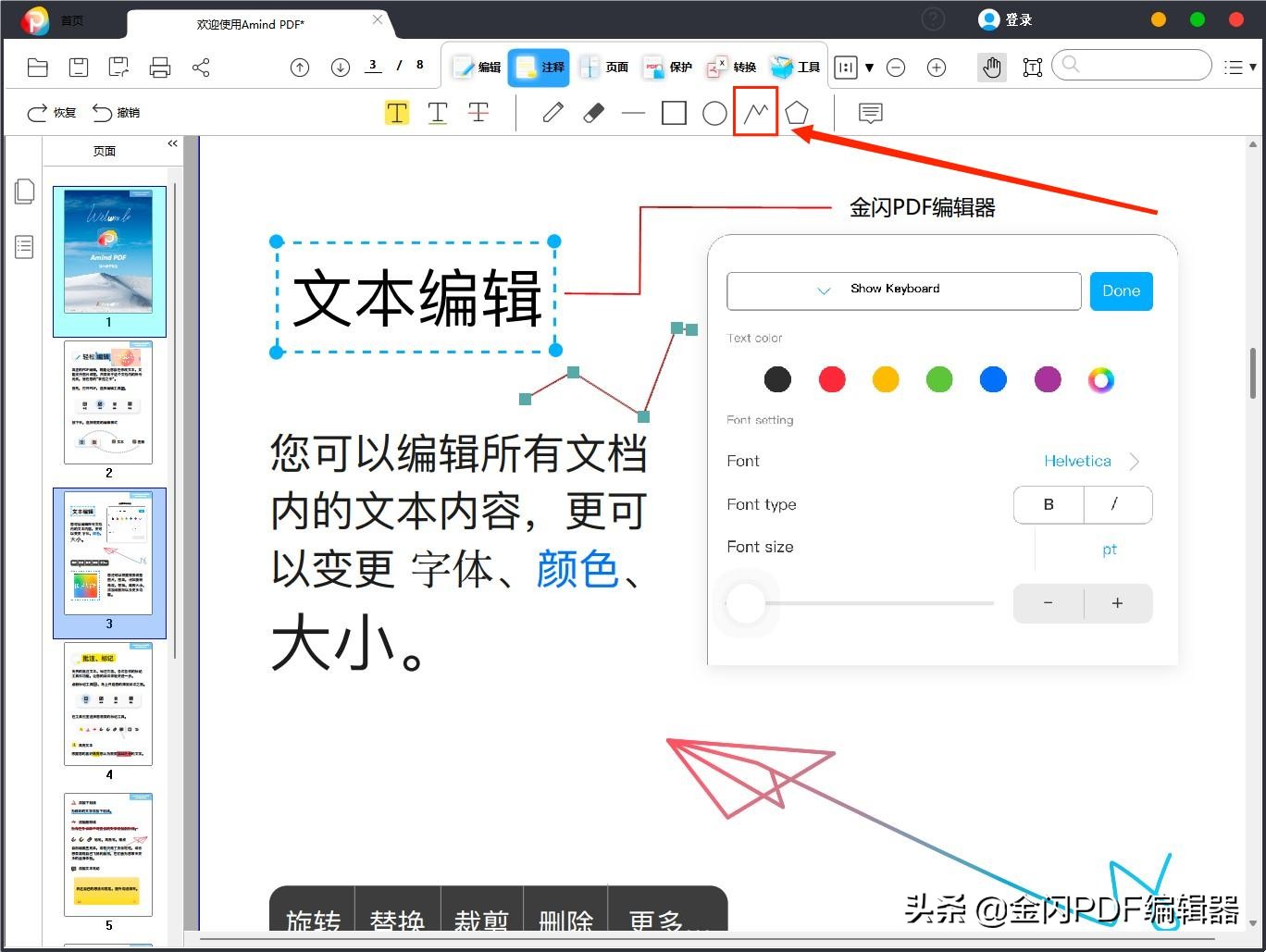Collapse the 页面 thumbnail panel
The image size is (1266, 952).
pyautogui.click(x=172, y=144)
